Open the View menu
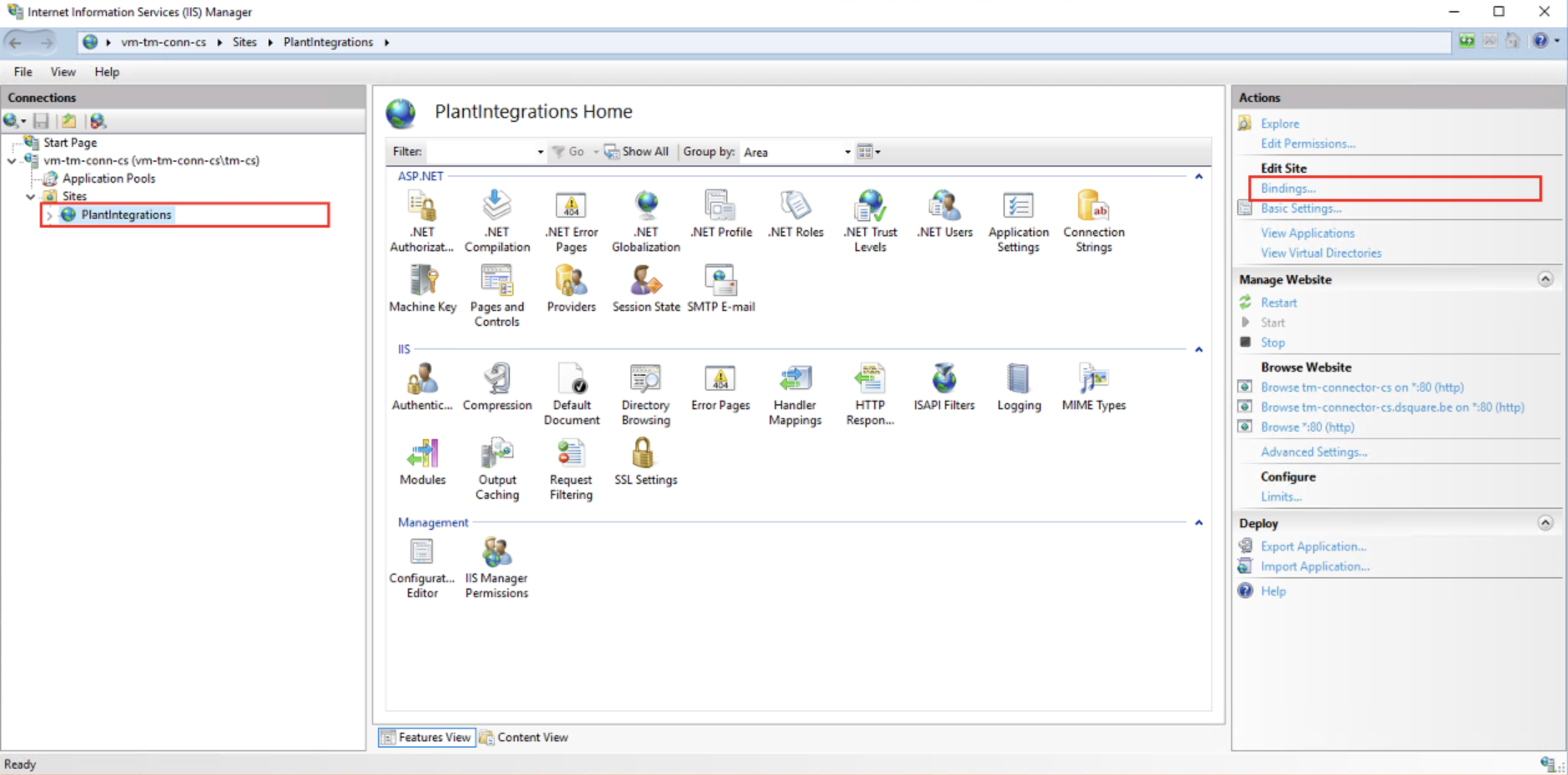This screenshot has width=1568, height=775. pyautogui.click(x=63, y=72)
